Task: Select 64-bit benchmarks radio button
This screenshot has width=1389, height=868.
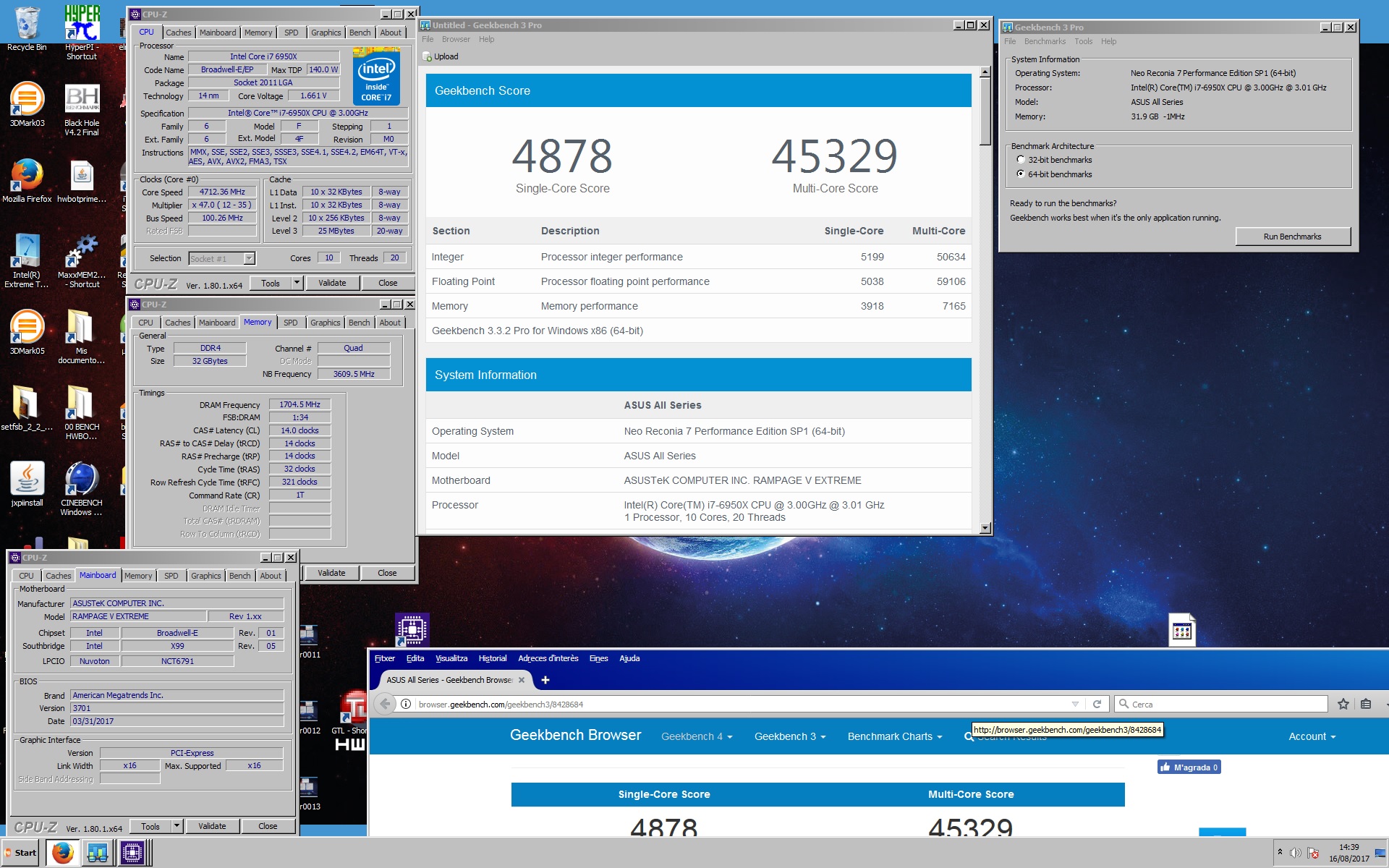Action: point(1021,174)
